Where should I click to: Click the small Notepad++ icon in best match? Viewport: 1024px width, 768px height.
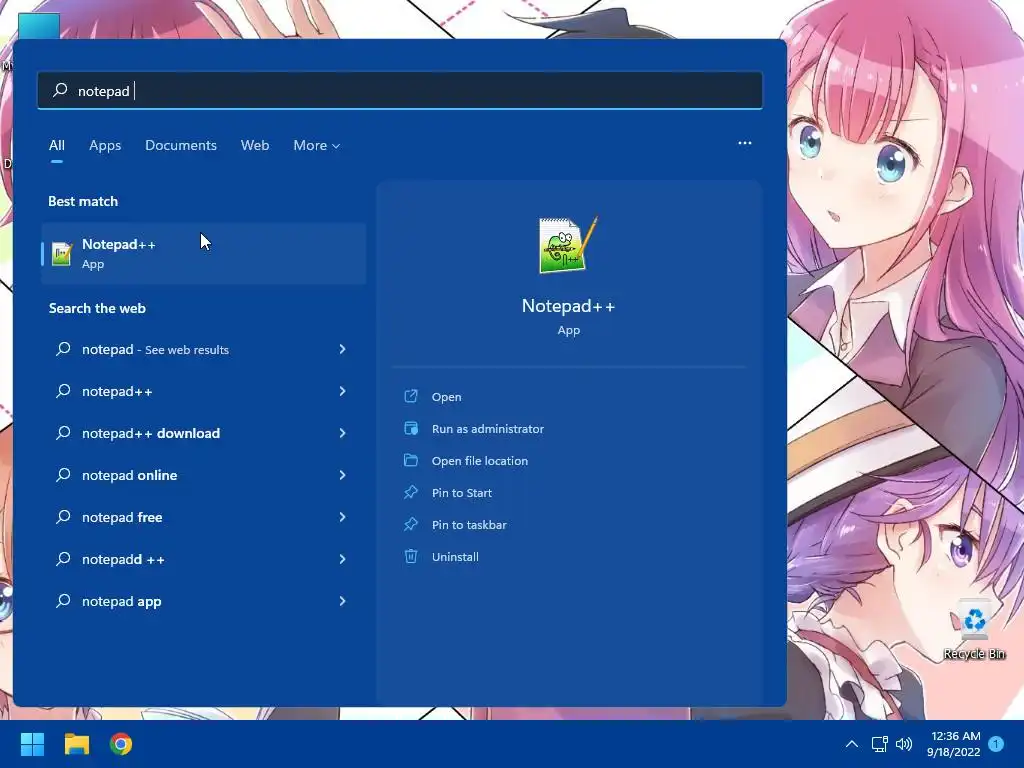click(62, 253)
